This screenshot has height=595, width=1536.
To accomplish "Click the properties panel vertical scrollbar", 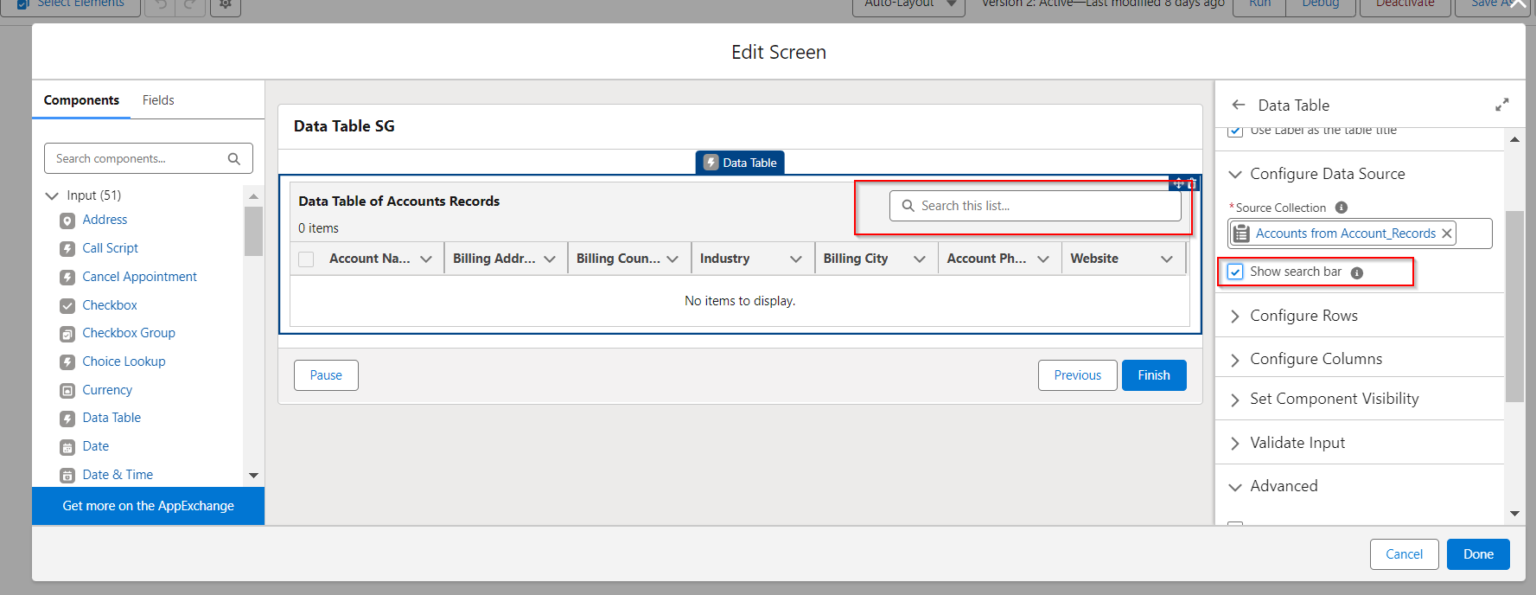I will 1515,300.
